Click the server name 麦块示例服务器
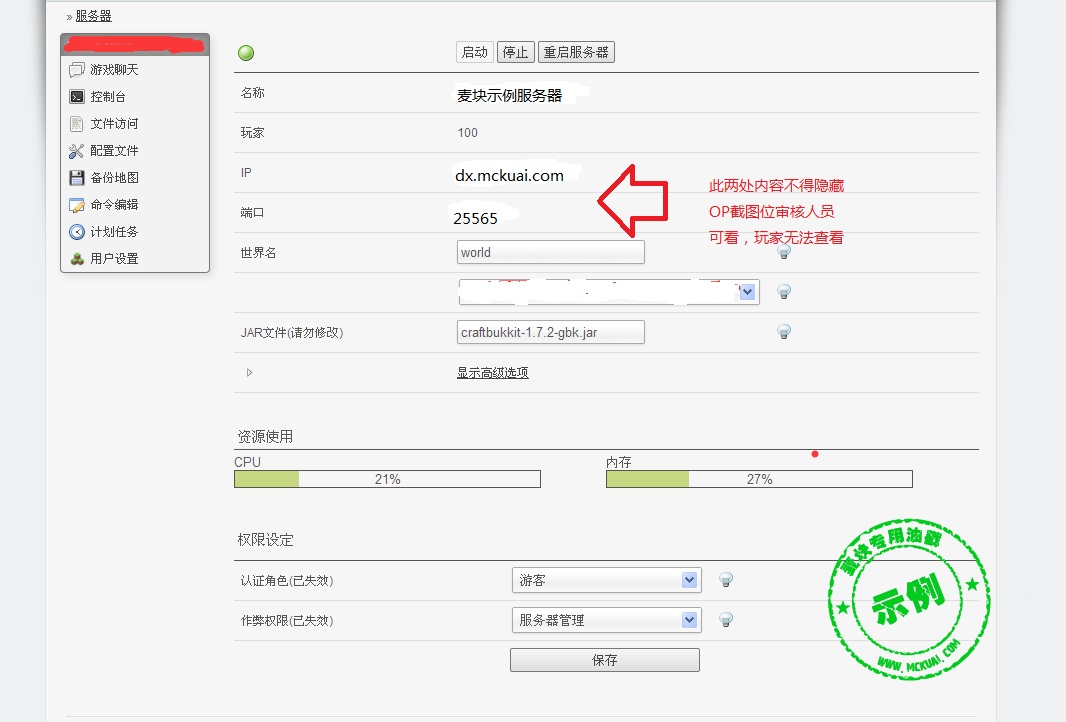The image size is (1066, 722). [509, 96]
